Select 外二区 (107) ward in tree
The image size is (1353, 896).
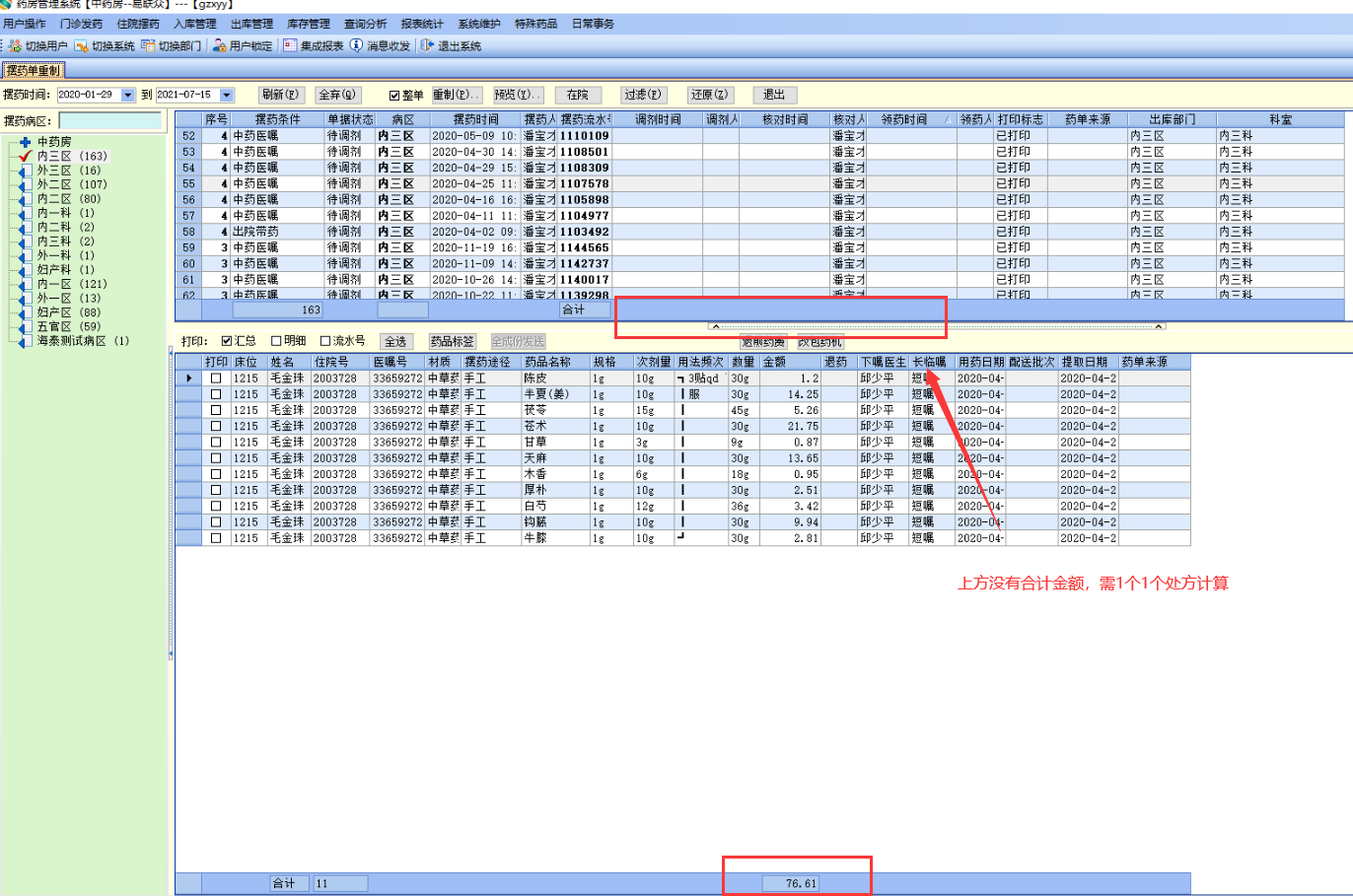[71, 184]
